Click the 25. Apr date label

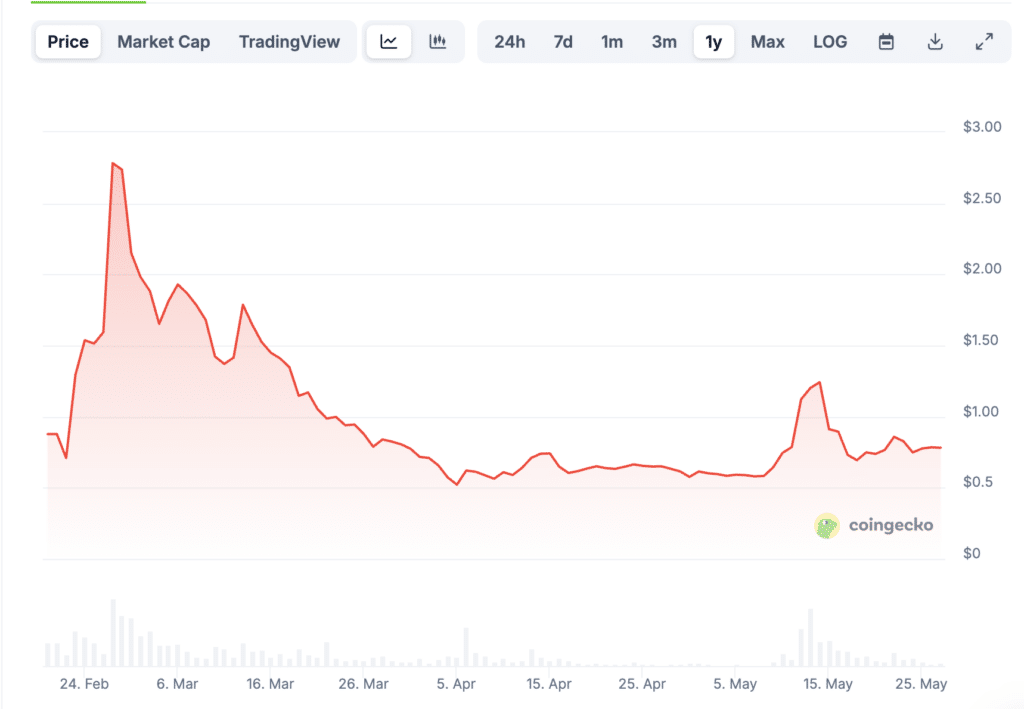642,684
